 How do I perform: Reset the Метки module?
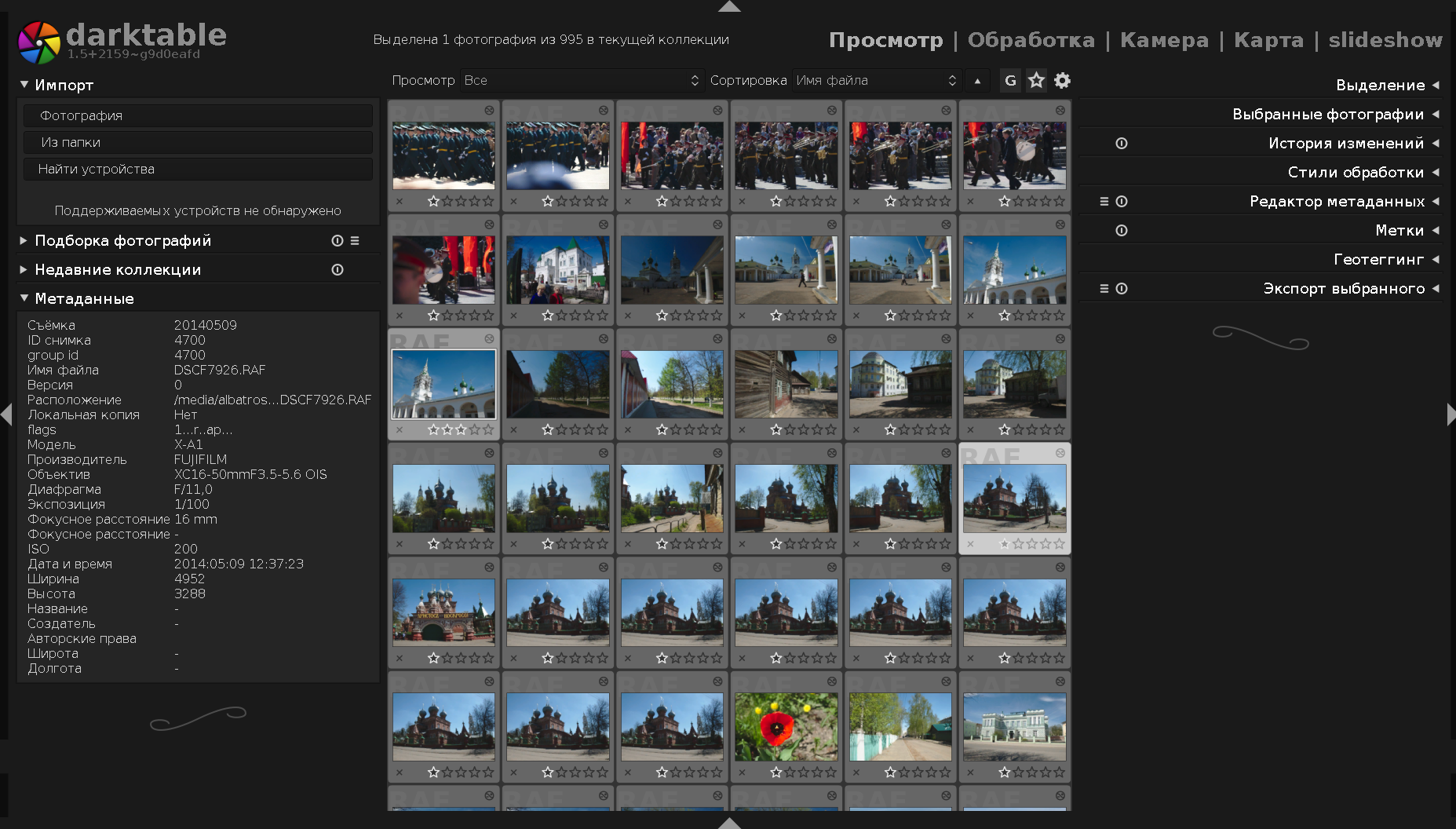point(1122,231)
